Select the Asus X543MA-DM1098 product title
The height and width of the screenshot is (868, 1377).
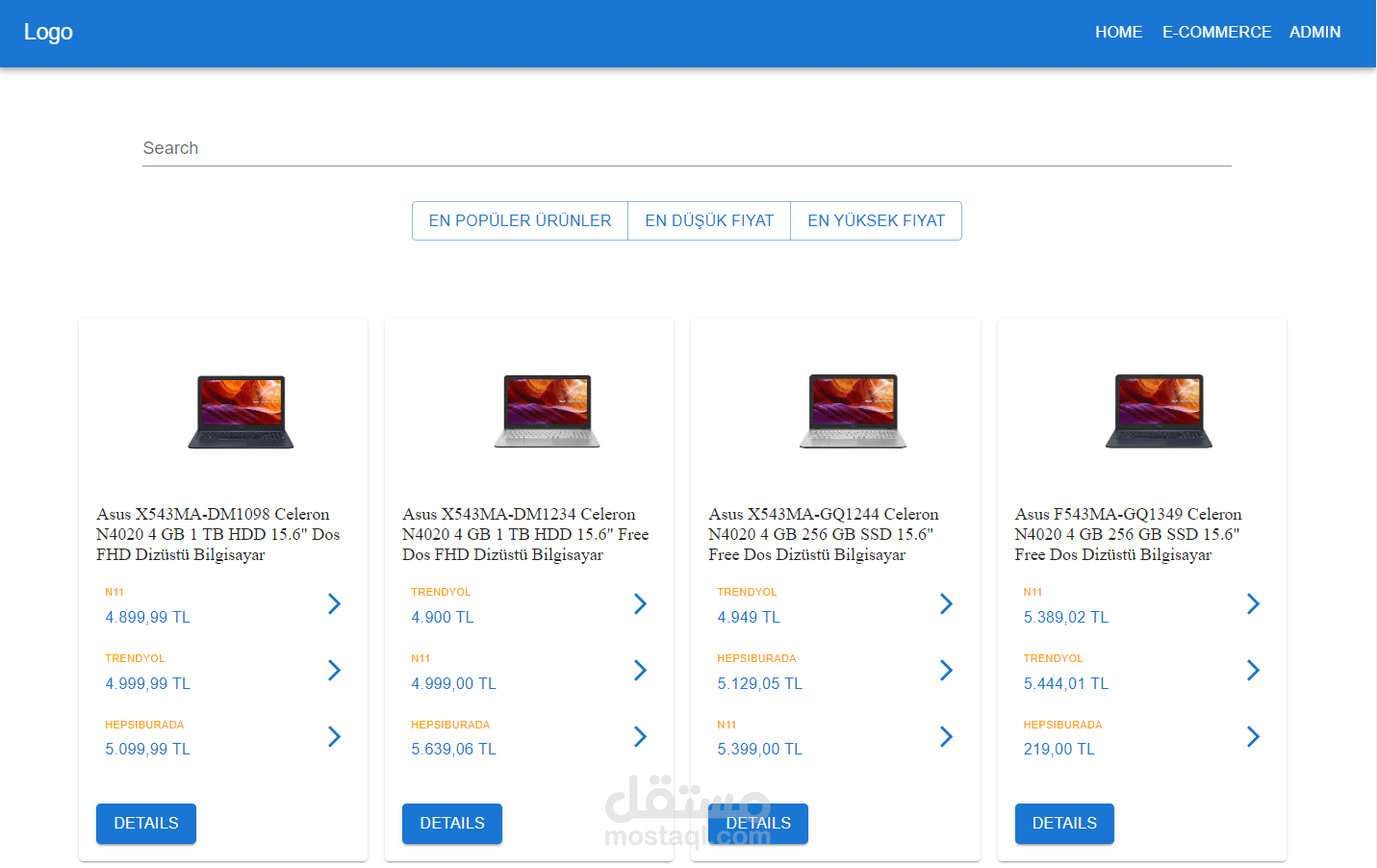point(218,534)
